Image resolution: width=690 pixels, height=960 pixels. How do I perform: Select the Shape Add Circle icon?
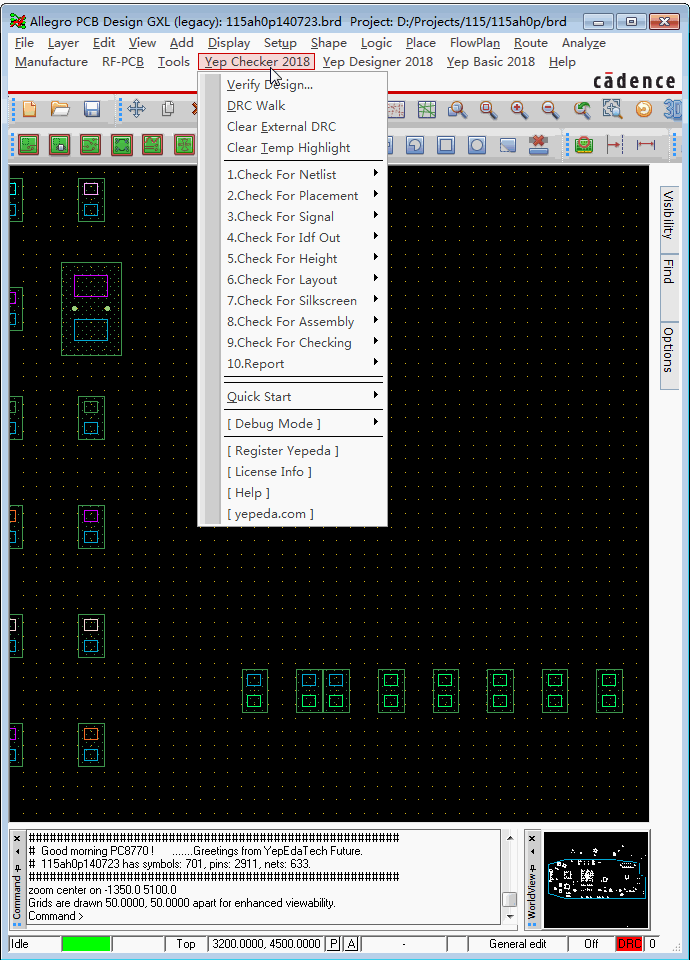click(477, 145)
